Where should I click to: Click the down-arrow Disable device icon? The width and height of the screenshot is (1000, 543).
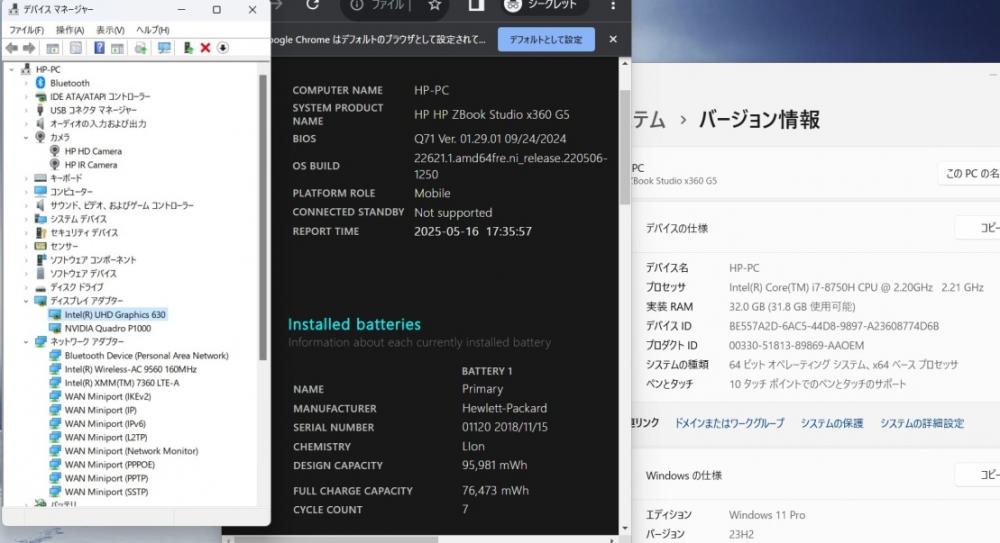point(223,48)
